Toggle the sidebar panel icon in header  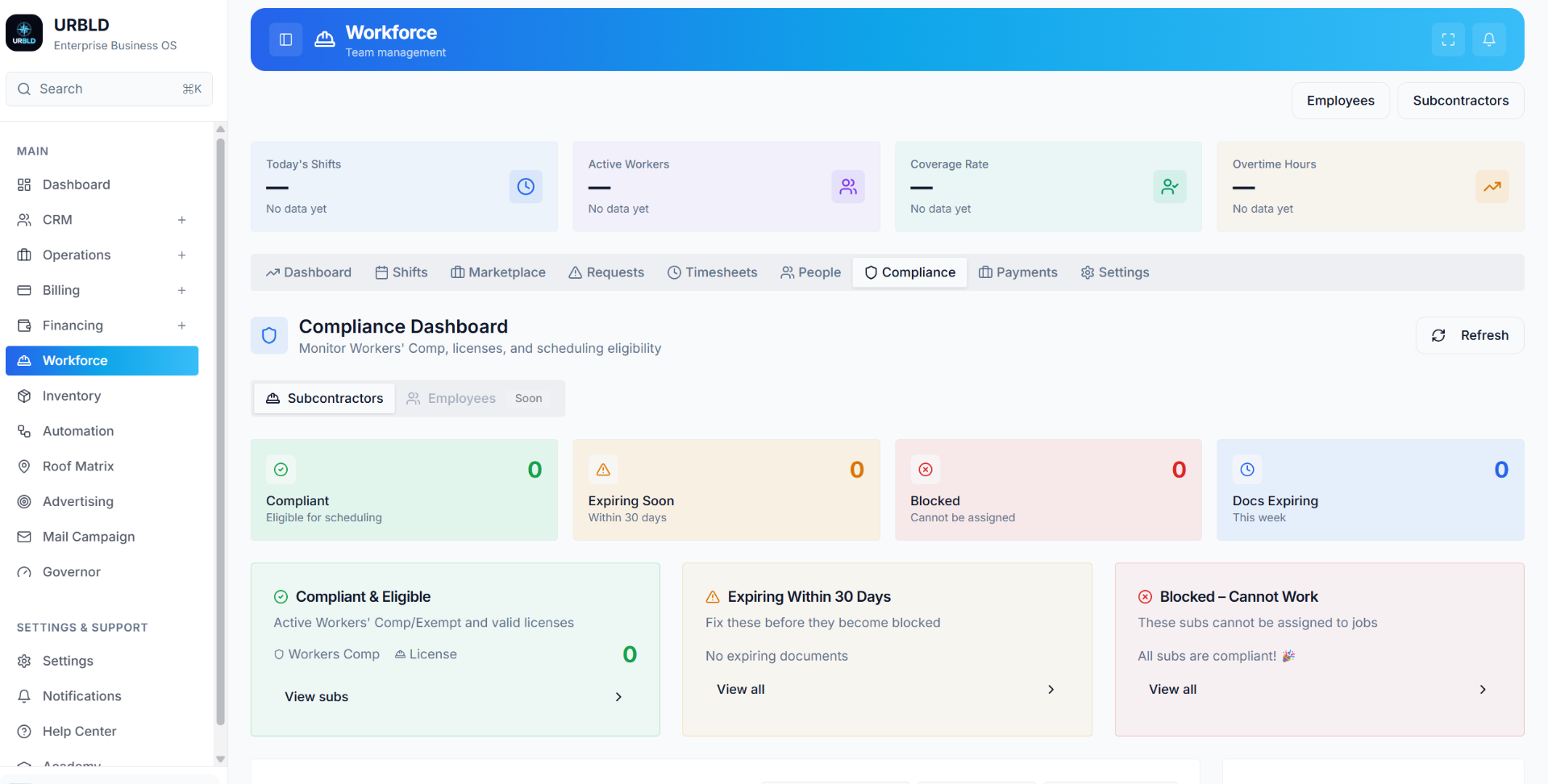[x=285, y=39]
